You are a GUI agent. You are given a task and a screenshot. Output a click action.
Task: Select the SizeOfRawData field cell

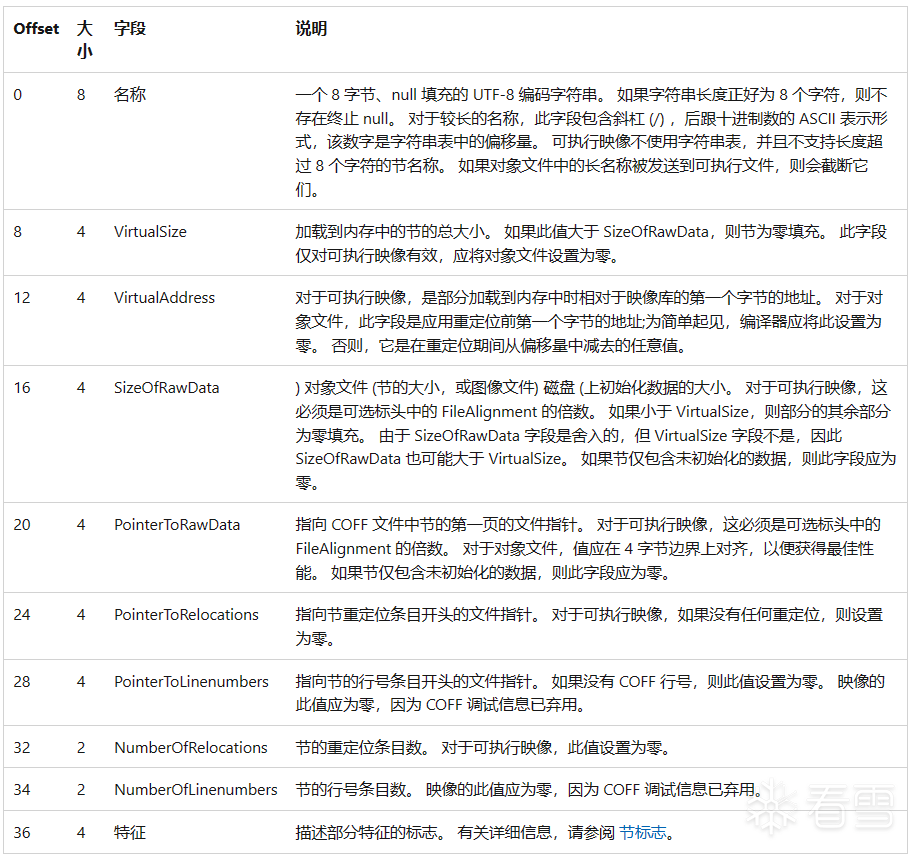pos(166,388)
